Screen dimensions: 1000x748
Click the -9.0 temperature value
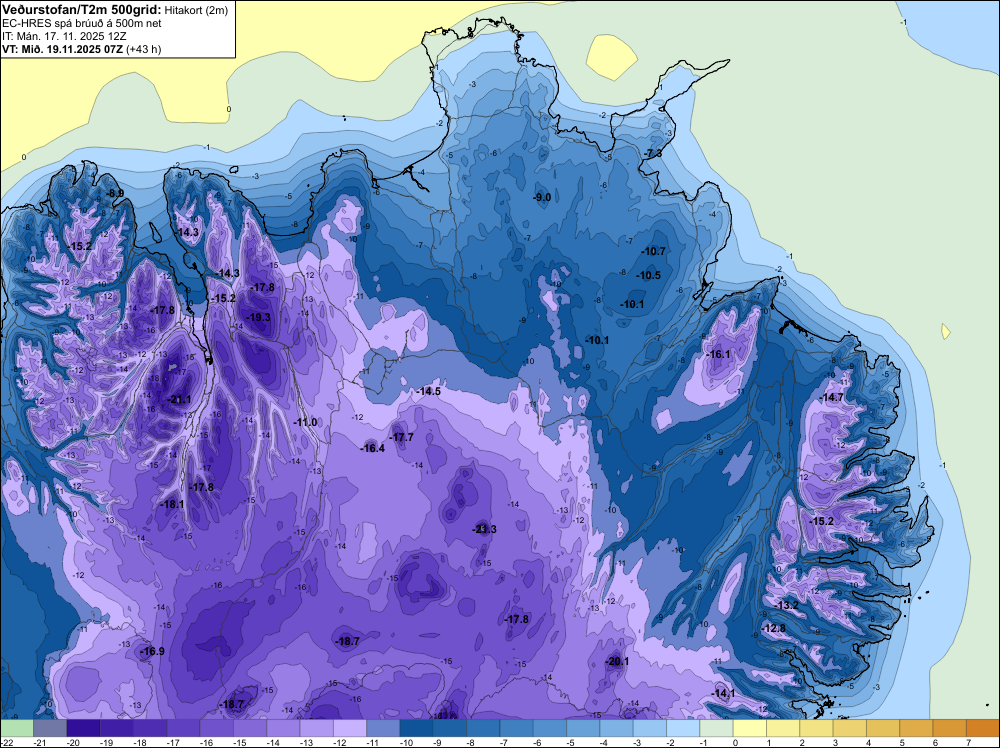[542, 197]
